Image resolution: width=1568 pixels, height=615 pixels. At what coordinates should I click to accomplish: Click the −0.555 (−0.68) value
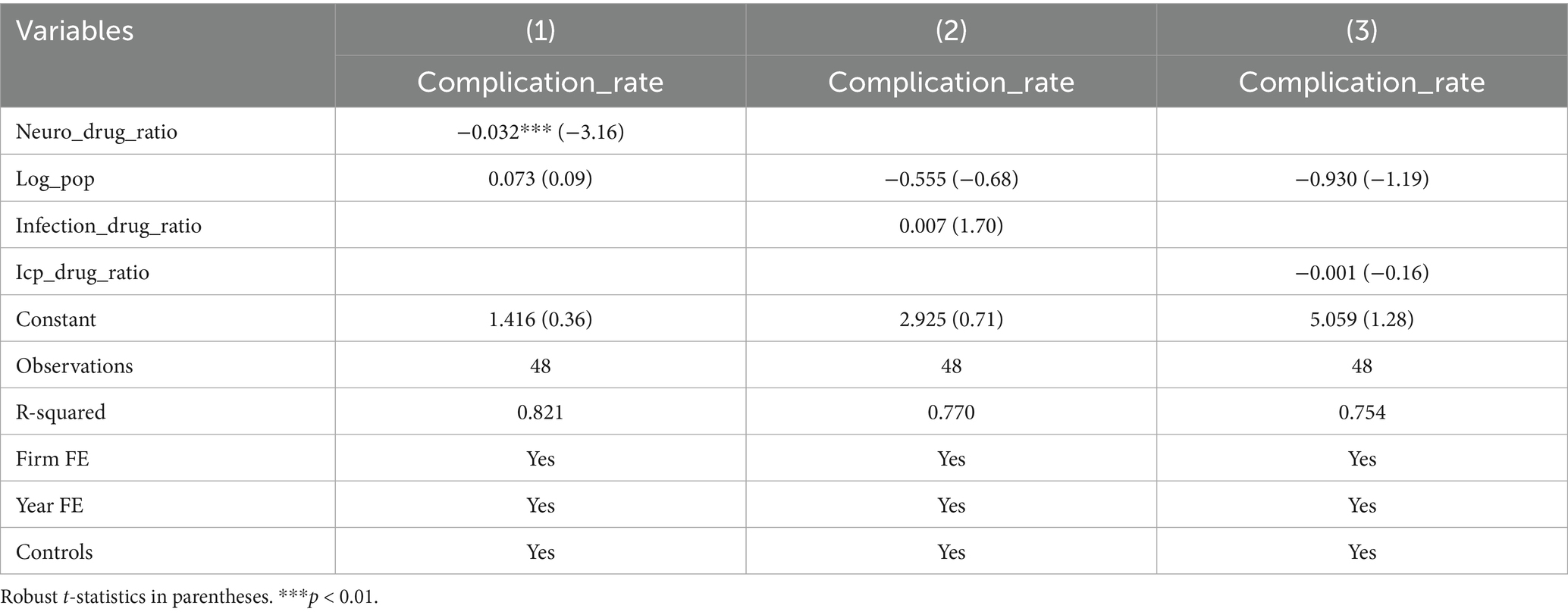click(x=951, y=179)
